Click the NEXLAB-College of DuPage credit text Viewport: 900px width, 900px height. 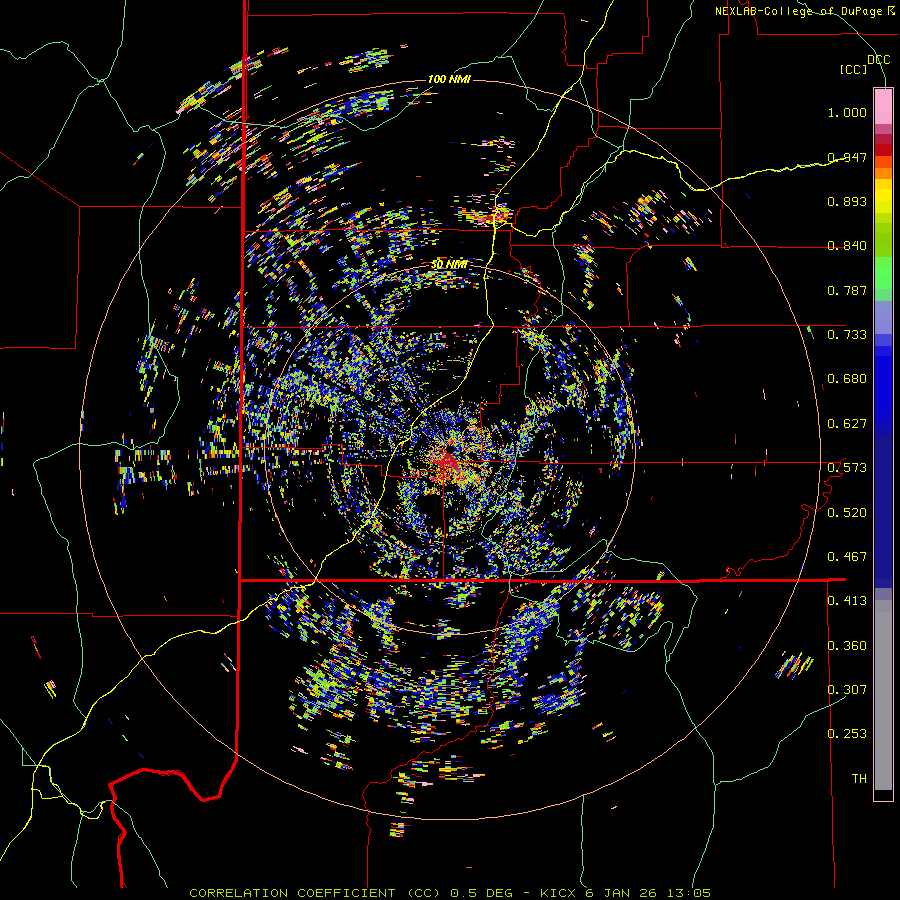[804, 11]
